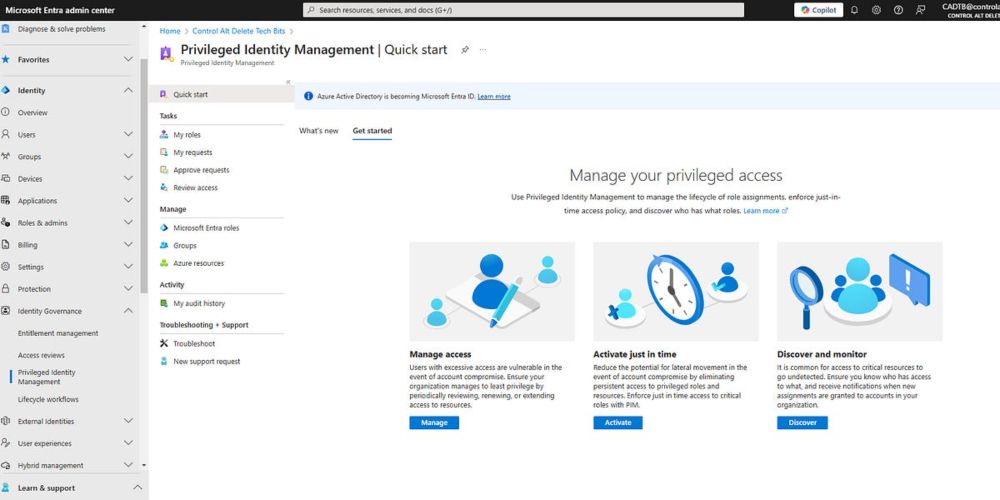
Task: Click the Protection lock icon in sidebar
Action: (6, 289)
